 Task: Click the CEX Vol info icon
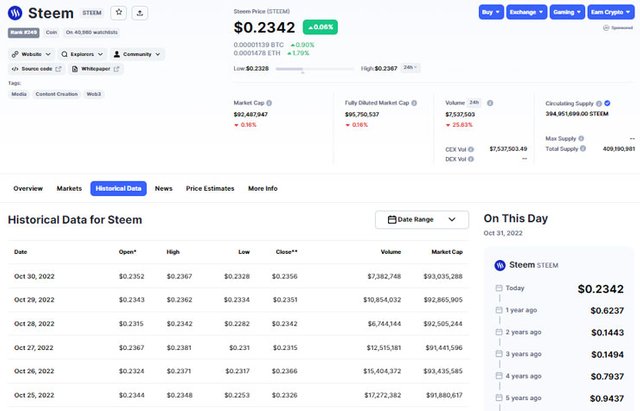(x=471, y=149)
